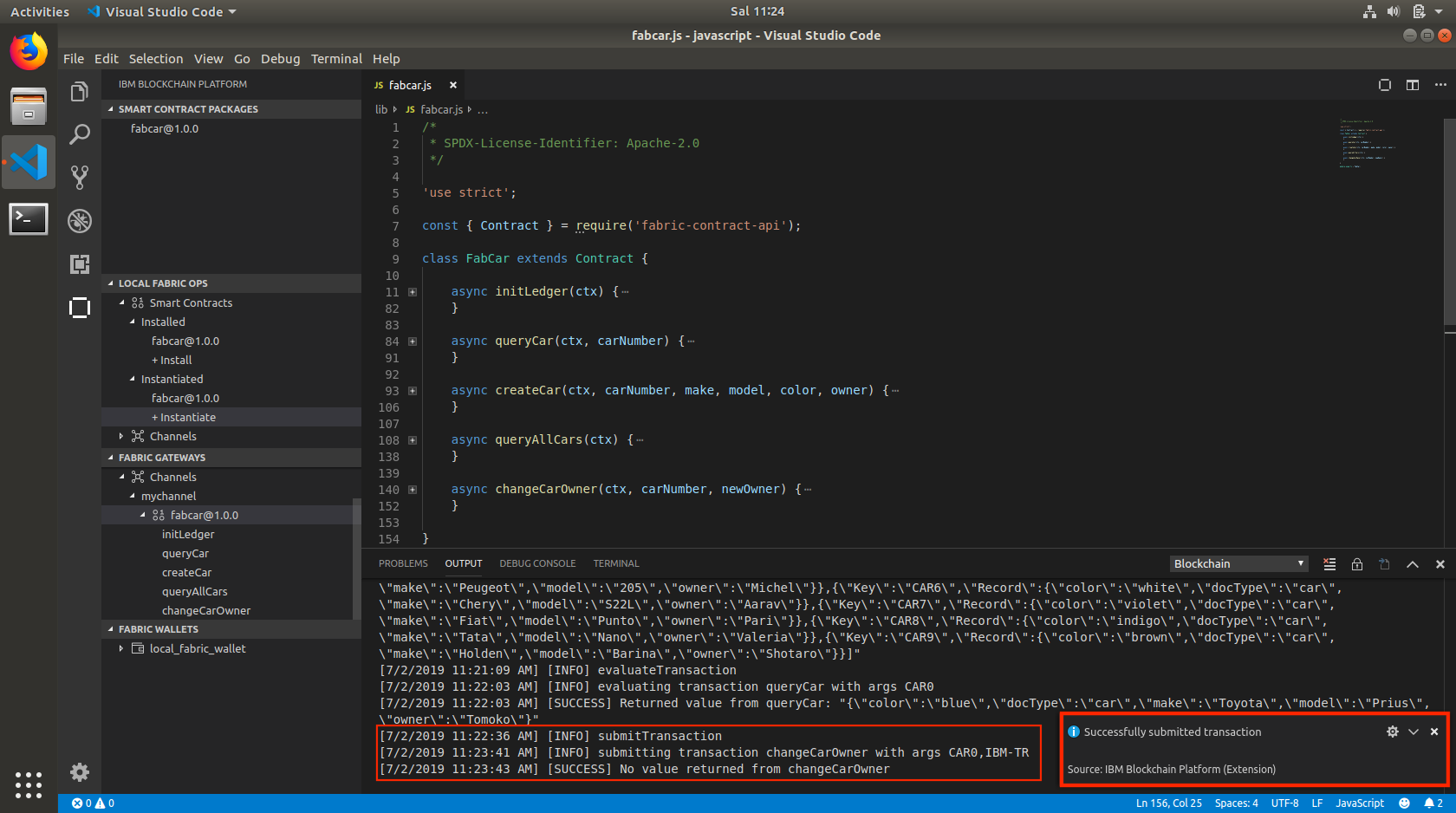
Task: Switch to the Problems tab
Action: pos(403,563)
